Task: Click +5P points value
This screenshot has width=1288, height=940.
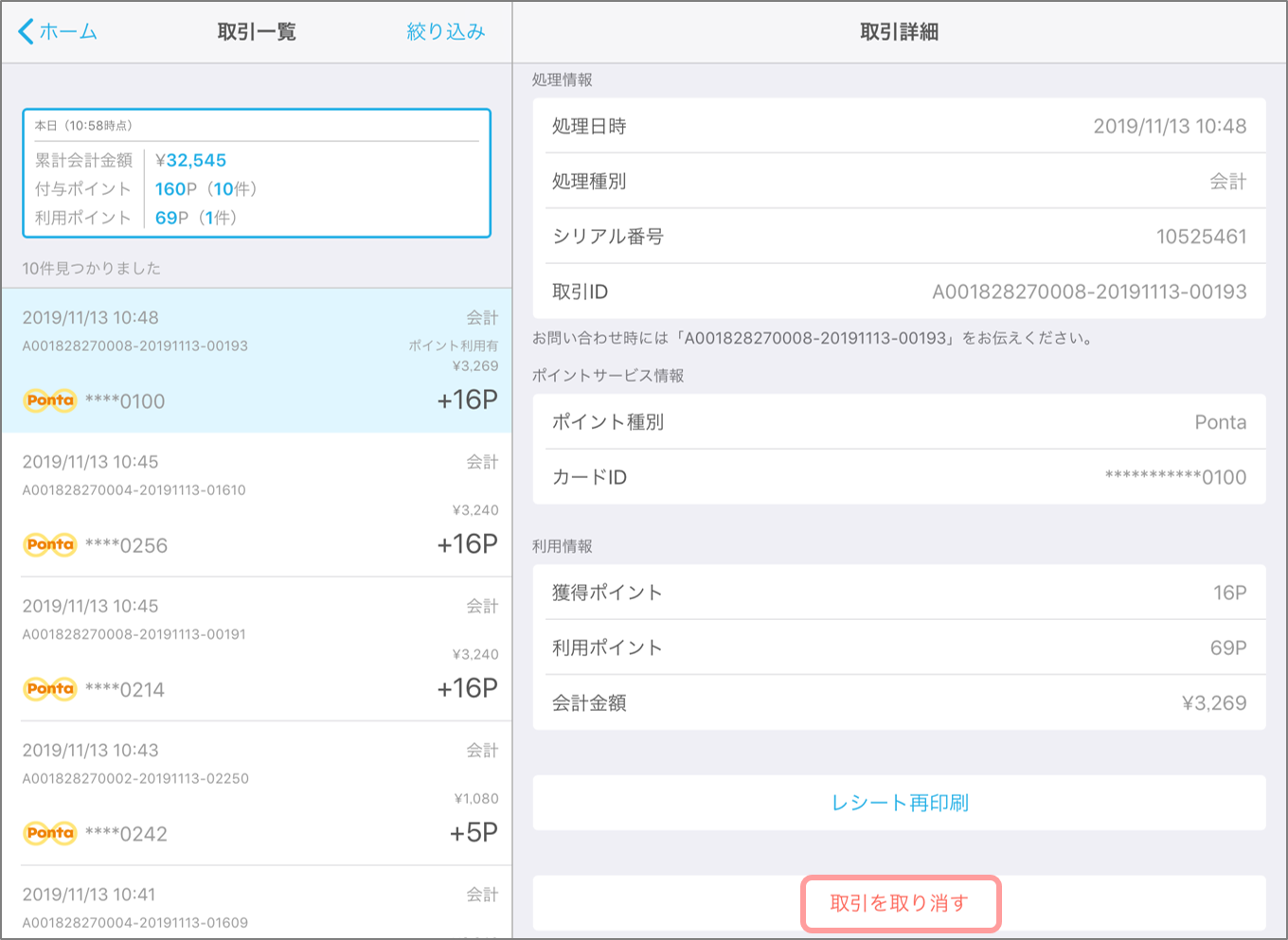Action: point(474,832)
